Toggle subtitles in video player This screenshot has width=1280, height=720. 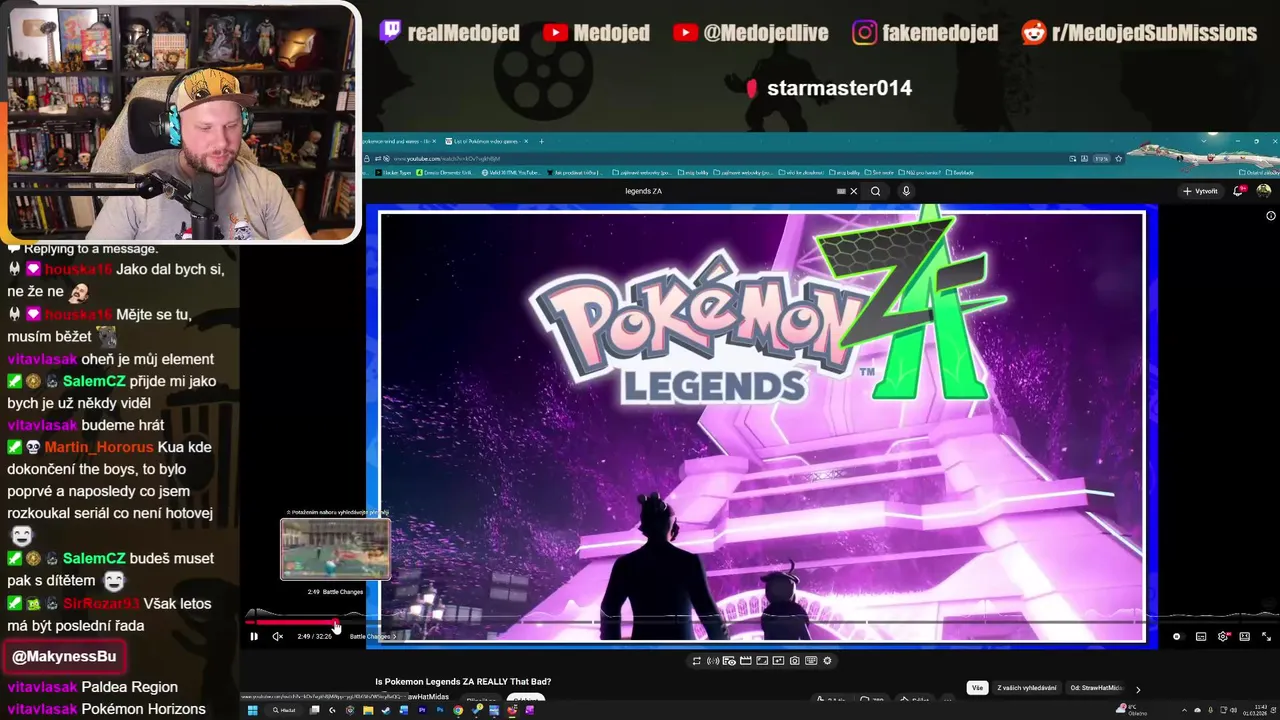(x=1201, y=636)
